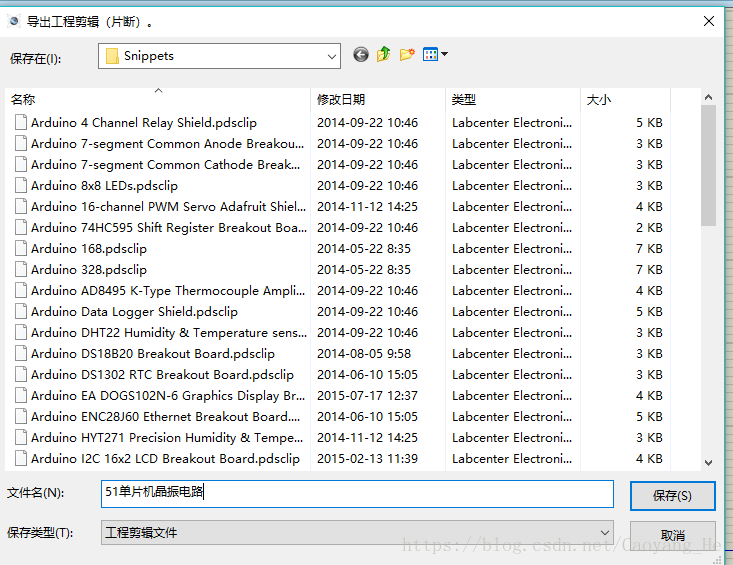
Task: Click file icon of Arduino Data Logger Shield
Action: coord(21,311)
